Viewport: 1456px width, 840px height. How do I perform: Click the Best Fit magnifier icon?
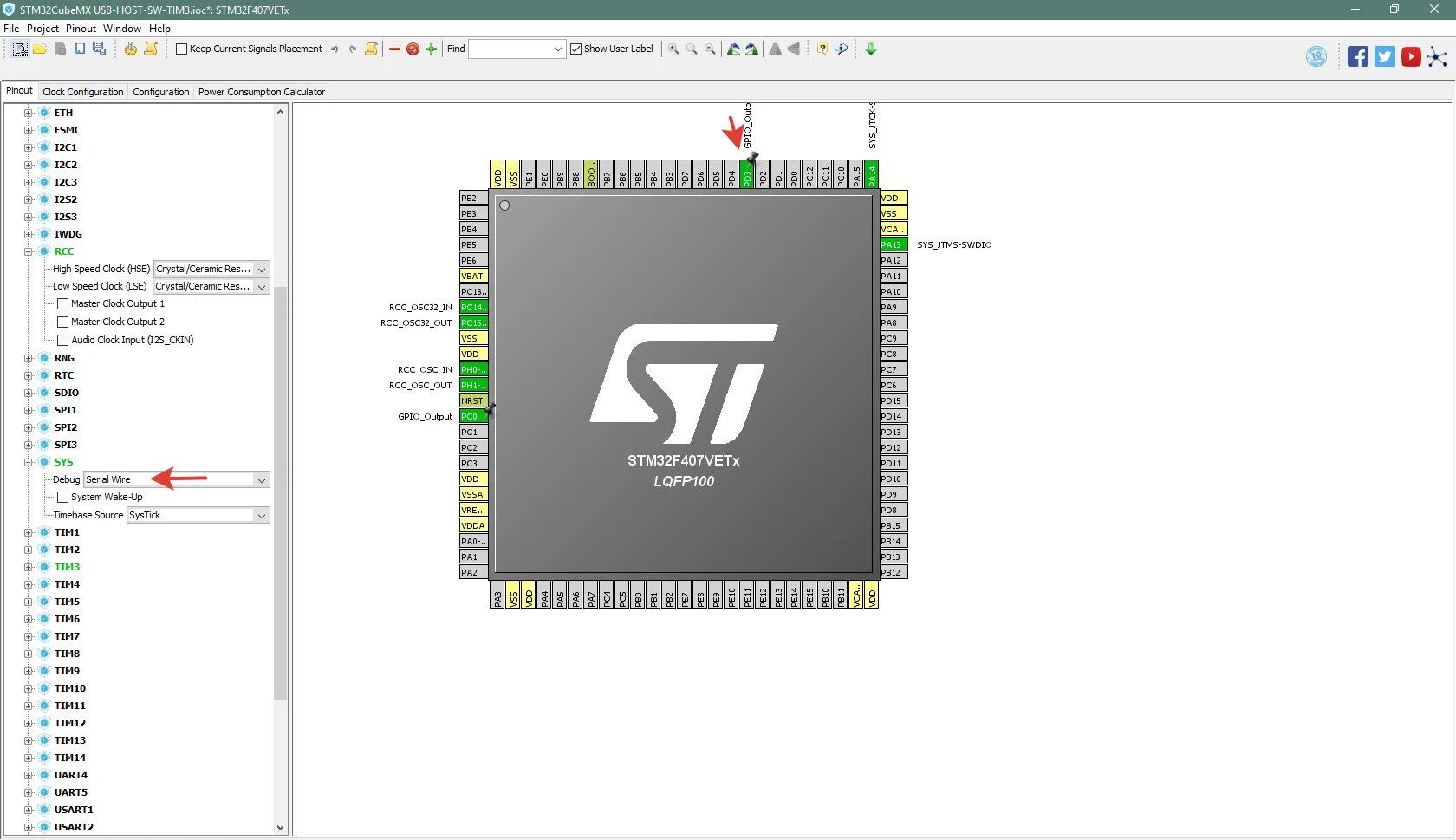692,49
